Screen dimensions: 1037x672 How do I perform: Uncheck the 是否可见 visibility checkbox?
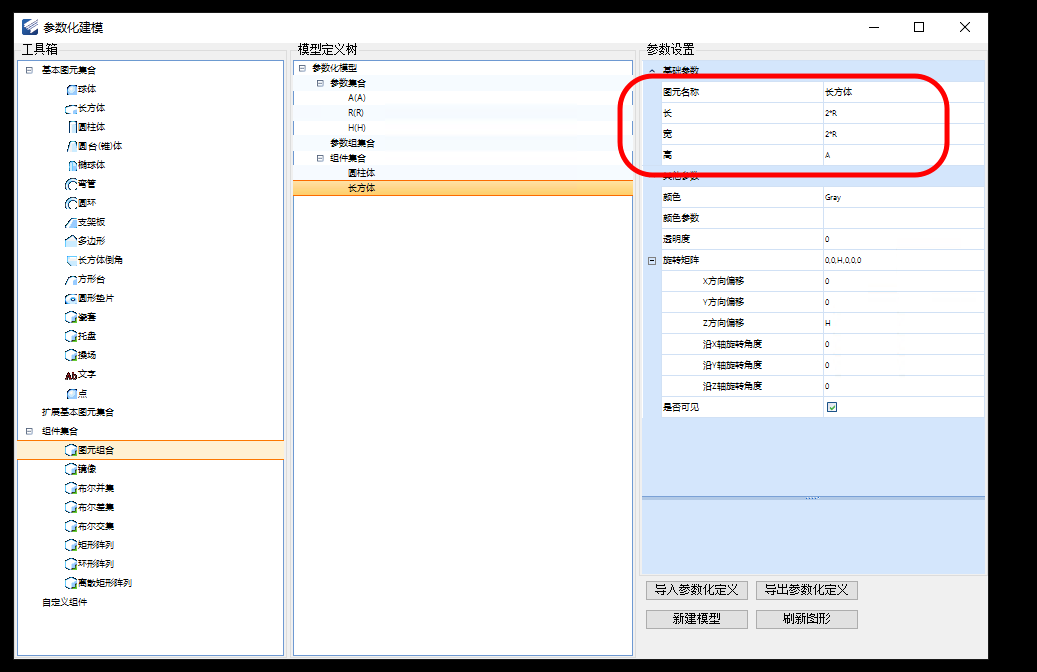[x=832, y=407]
